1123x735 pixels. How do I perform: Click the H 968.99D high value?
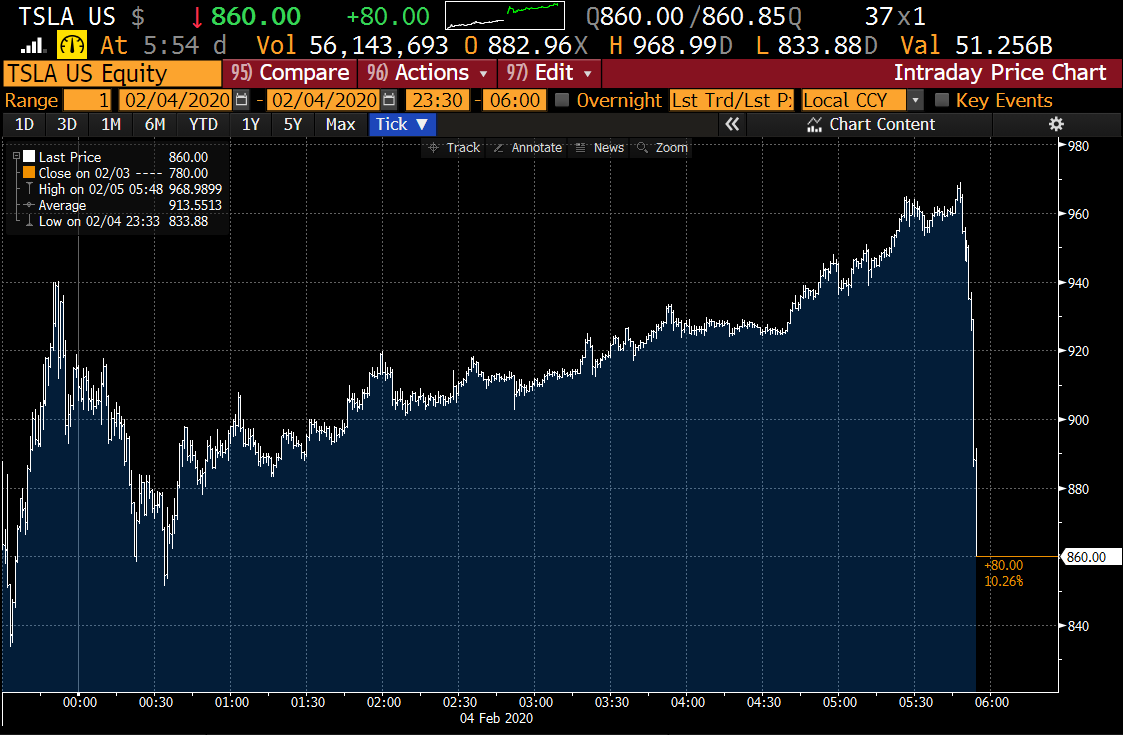tap(671, 45)
